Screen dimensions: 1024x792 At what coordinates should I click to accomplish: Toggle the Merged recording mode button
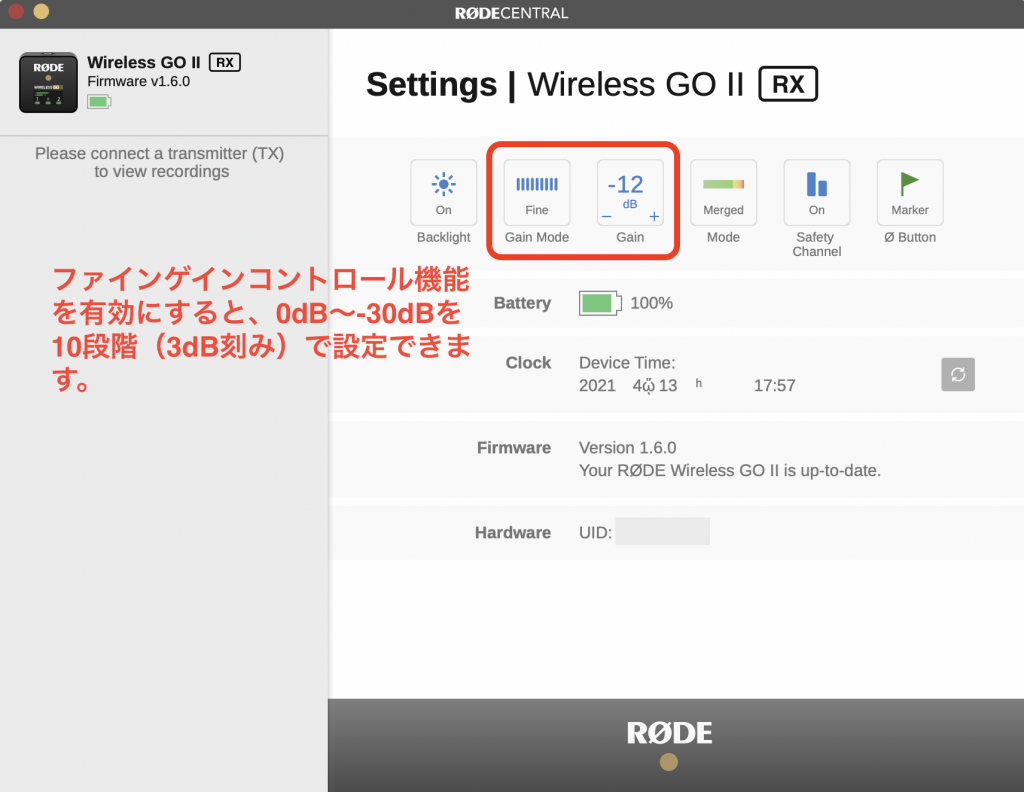tap(724, 193)
